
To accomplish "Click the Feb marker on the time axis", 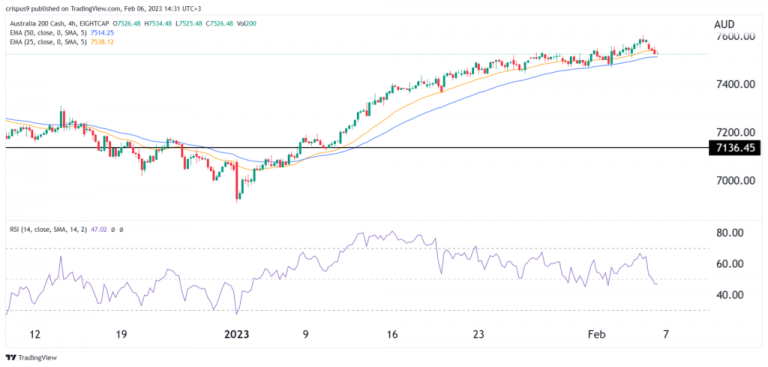I will pyautogui.click(x=598, y=335).
